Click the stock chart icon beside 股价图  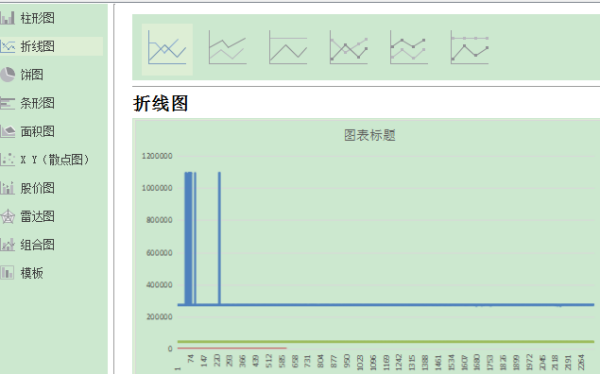coord(8,188)
